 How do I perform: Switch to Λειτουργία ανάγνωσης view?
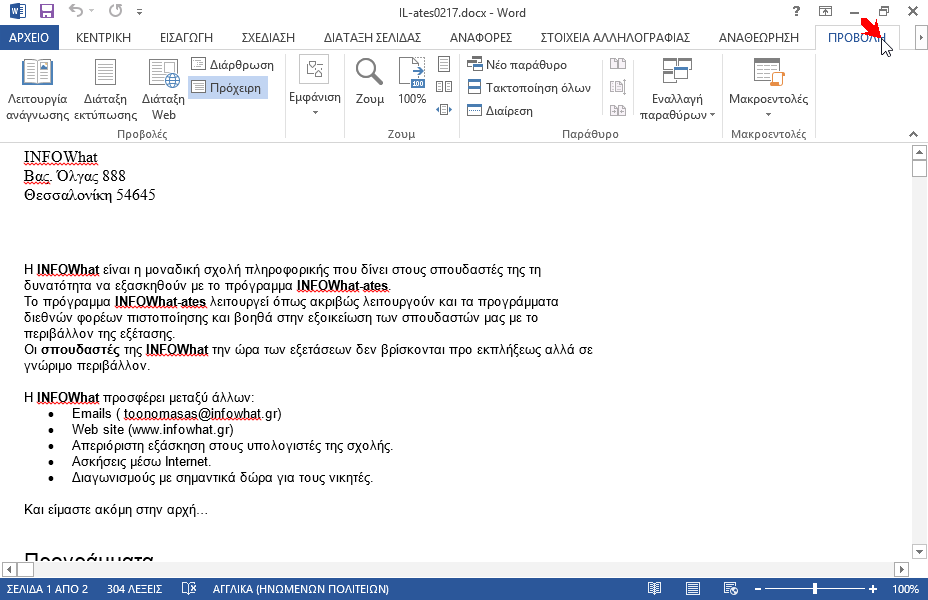37,89
